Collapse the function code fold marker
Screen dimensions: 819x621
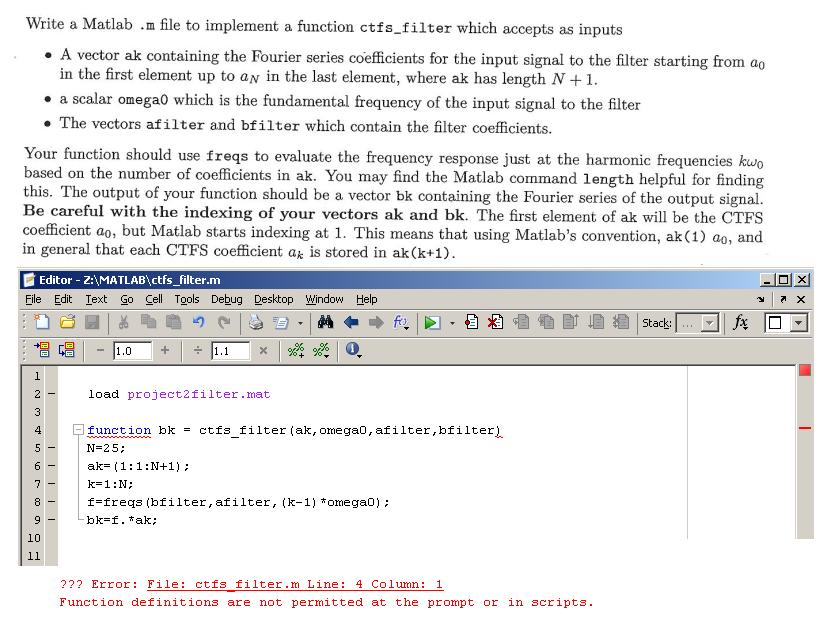coord(78,430)
